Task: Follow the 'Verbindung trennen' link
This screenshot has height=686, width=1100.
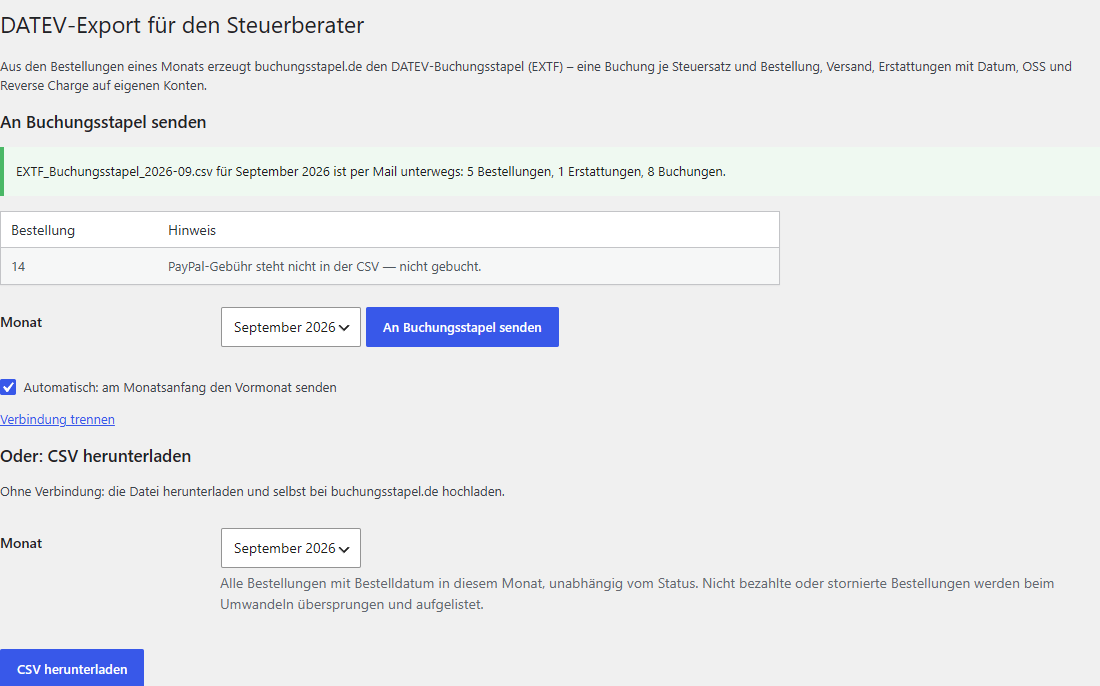Action: click(x=58, y=419)
